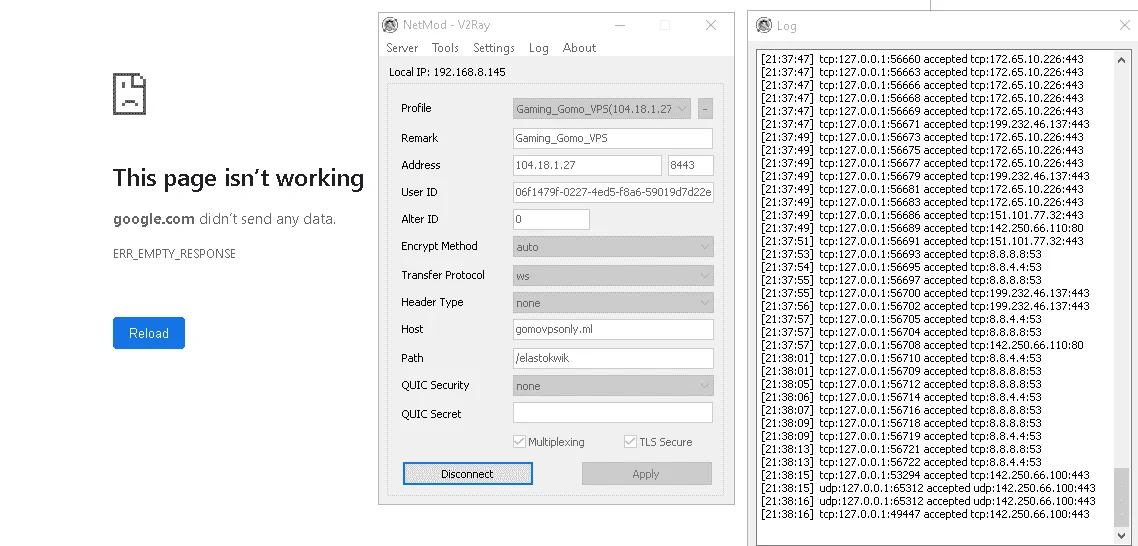Close the NetMod window
Image resolution: width=1138 pixels, height=546 pixels.
click(x=711, y=25)
